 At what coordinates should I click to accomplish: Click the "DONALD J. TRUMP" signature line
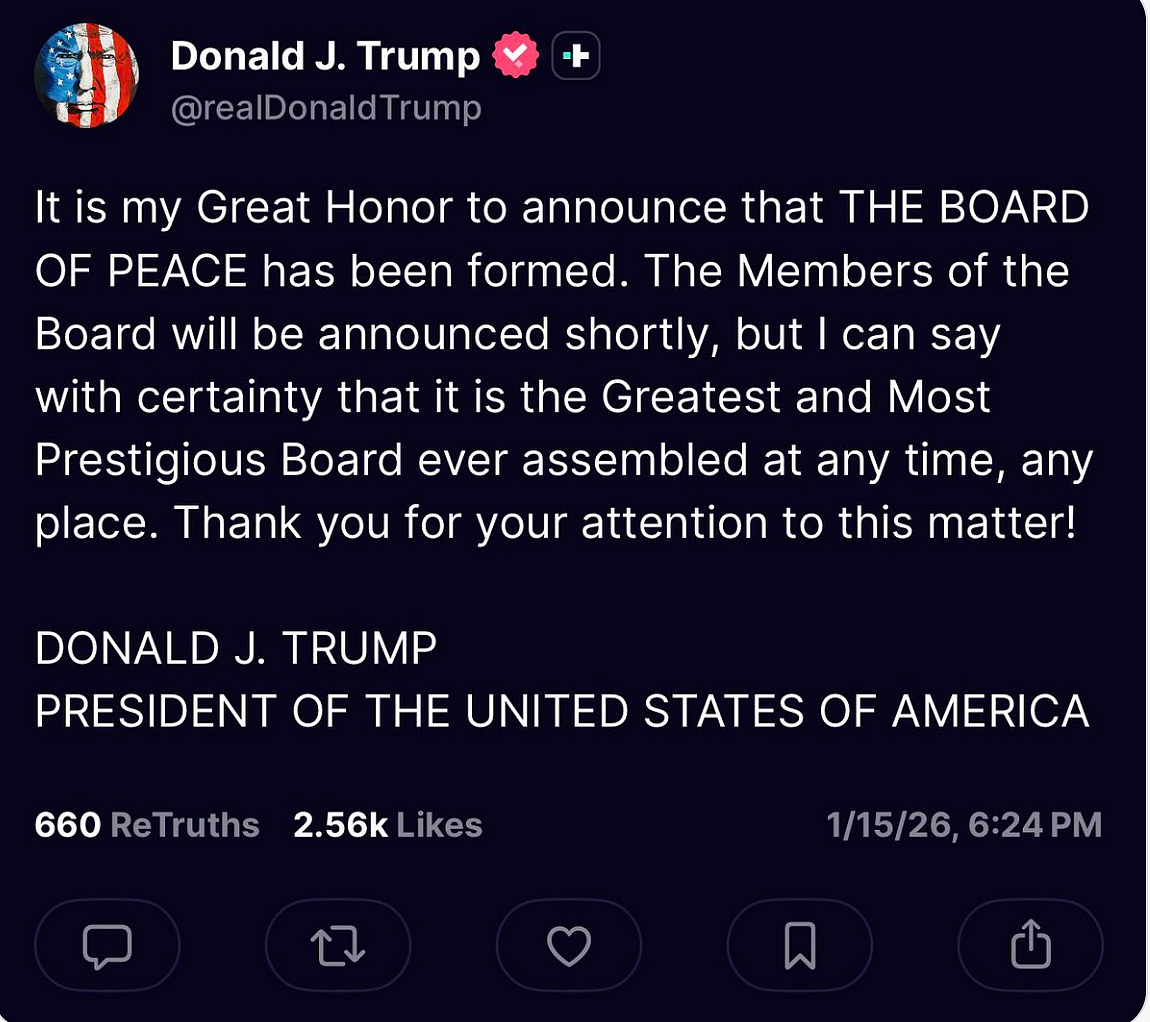(236, 649)
